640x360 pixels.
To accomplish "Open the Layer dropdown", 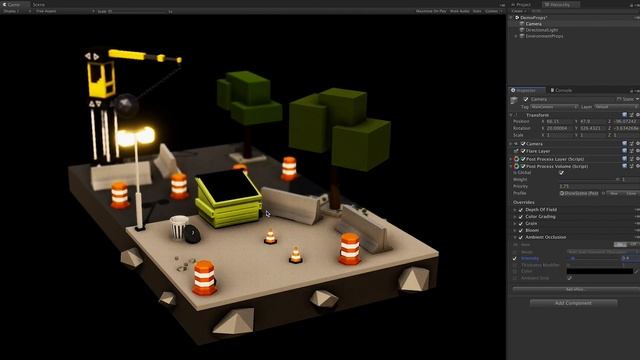I will [617, 107].
